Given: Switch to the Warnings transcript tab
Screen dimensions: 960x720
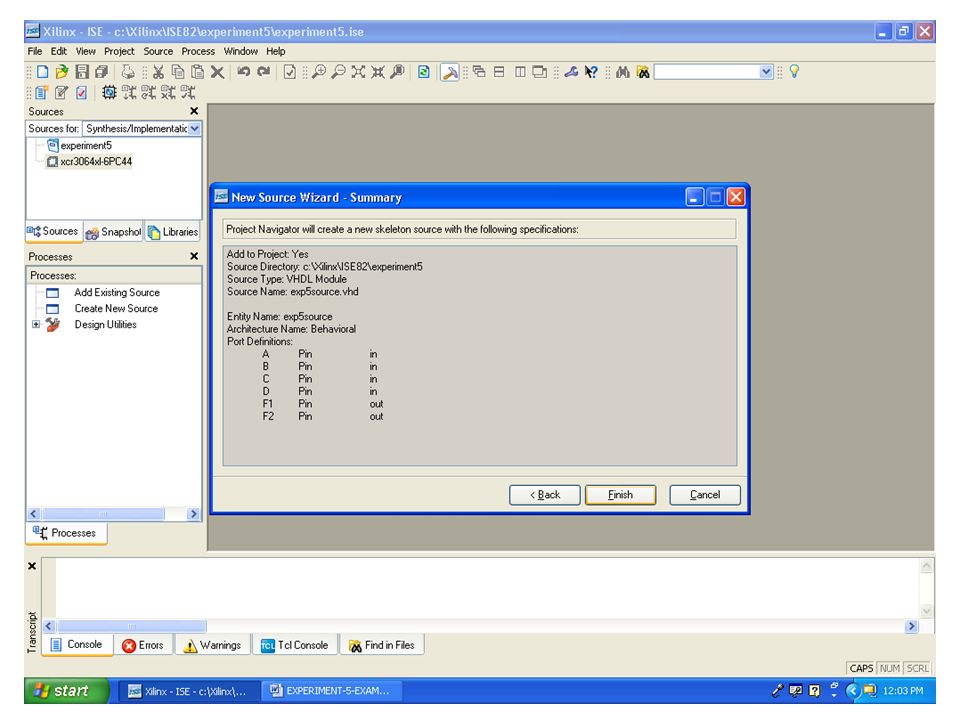Looking at the screenshot, I should pos(213,645).
